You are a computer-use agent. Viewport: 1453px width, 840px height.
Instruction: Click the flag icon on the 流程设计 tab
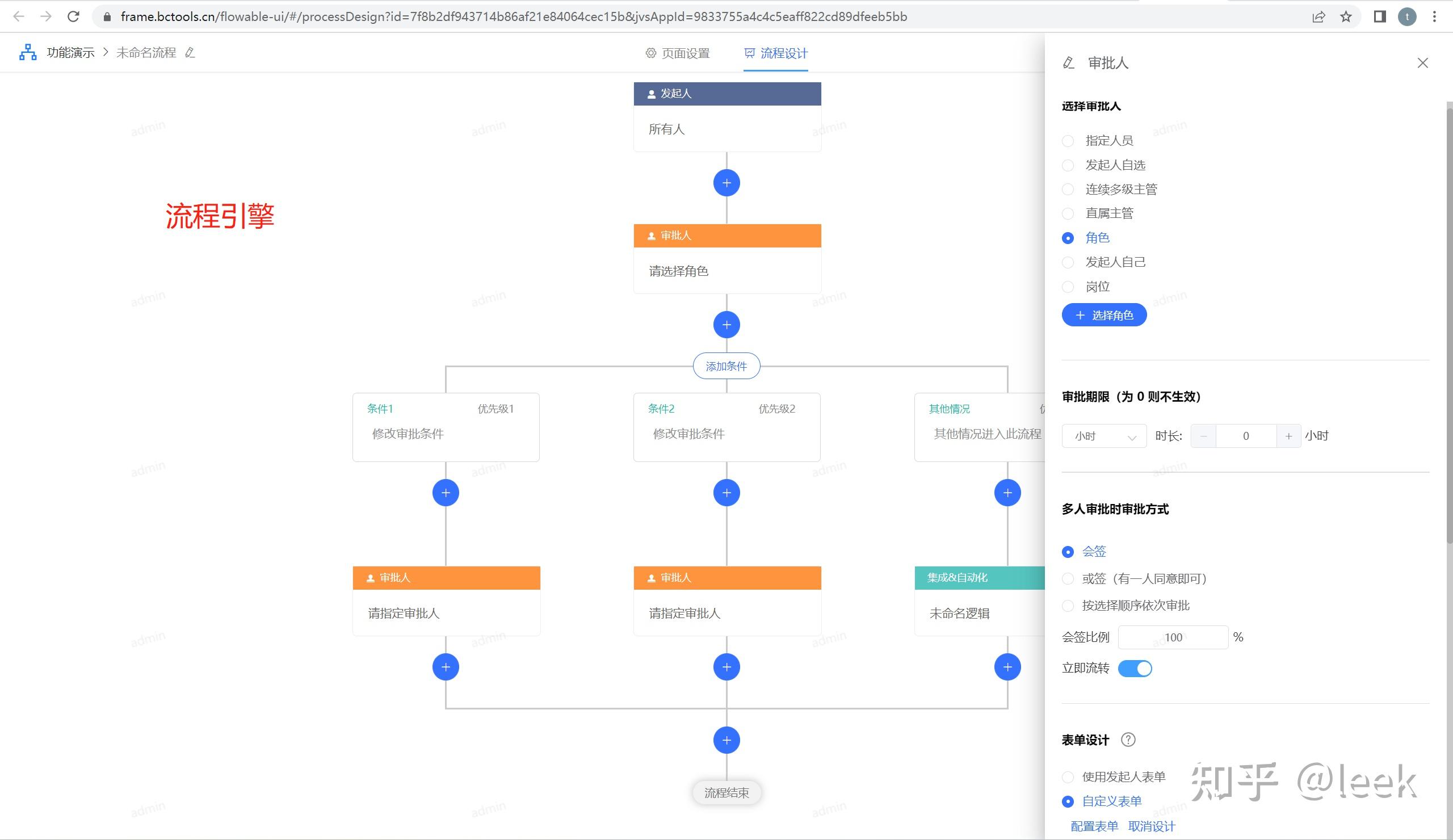pos(749,53)
